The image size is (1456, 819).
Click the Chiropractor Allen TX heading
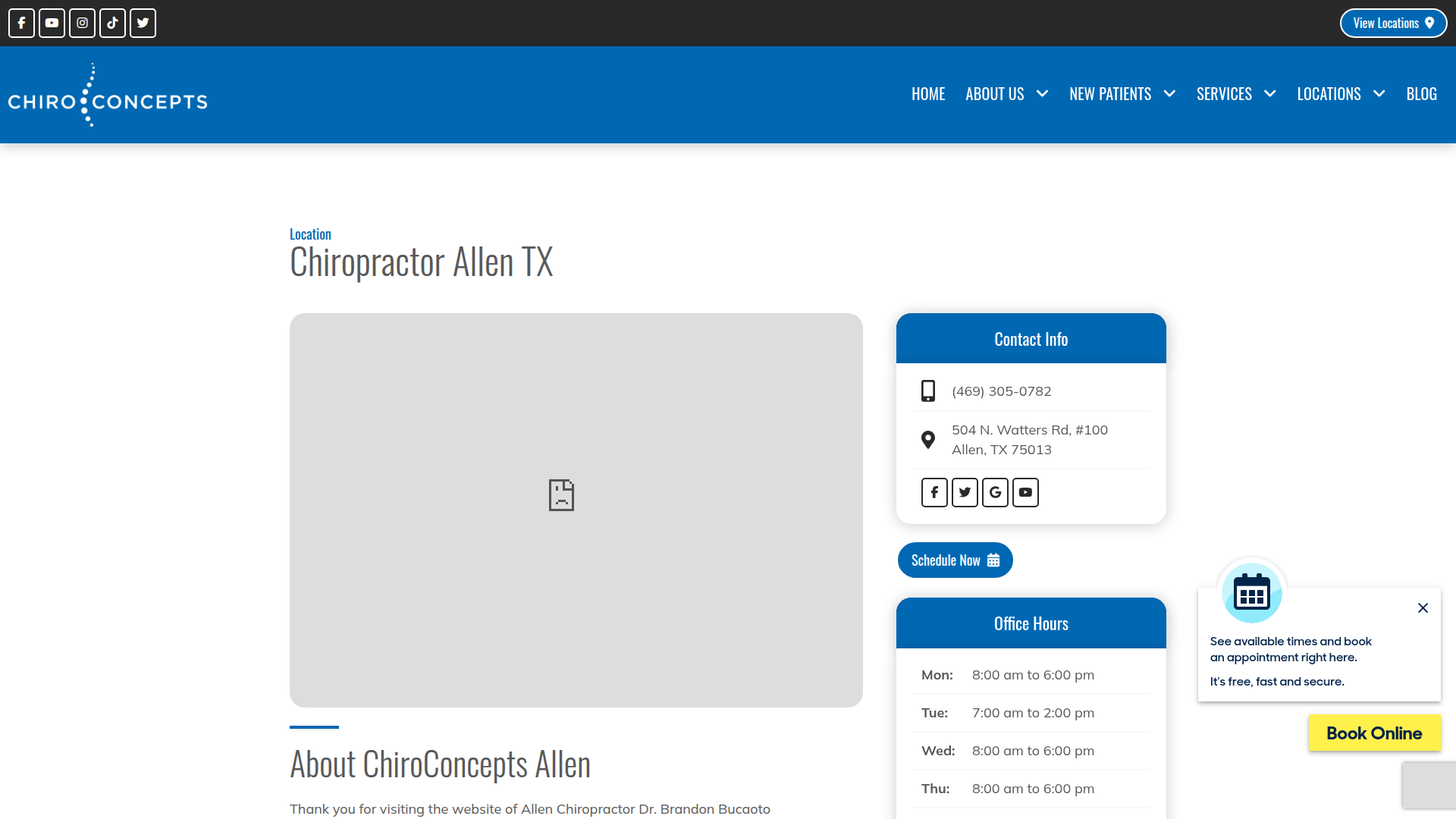pyautogui.click(x=422, y=262)
